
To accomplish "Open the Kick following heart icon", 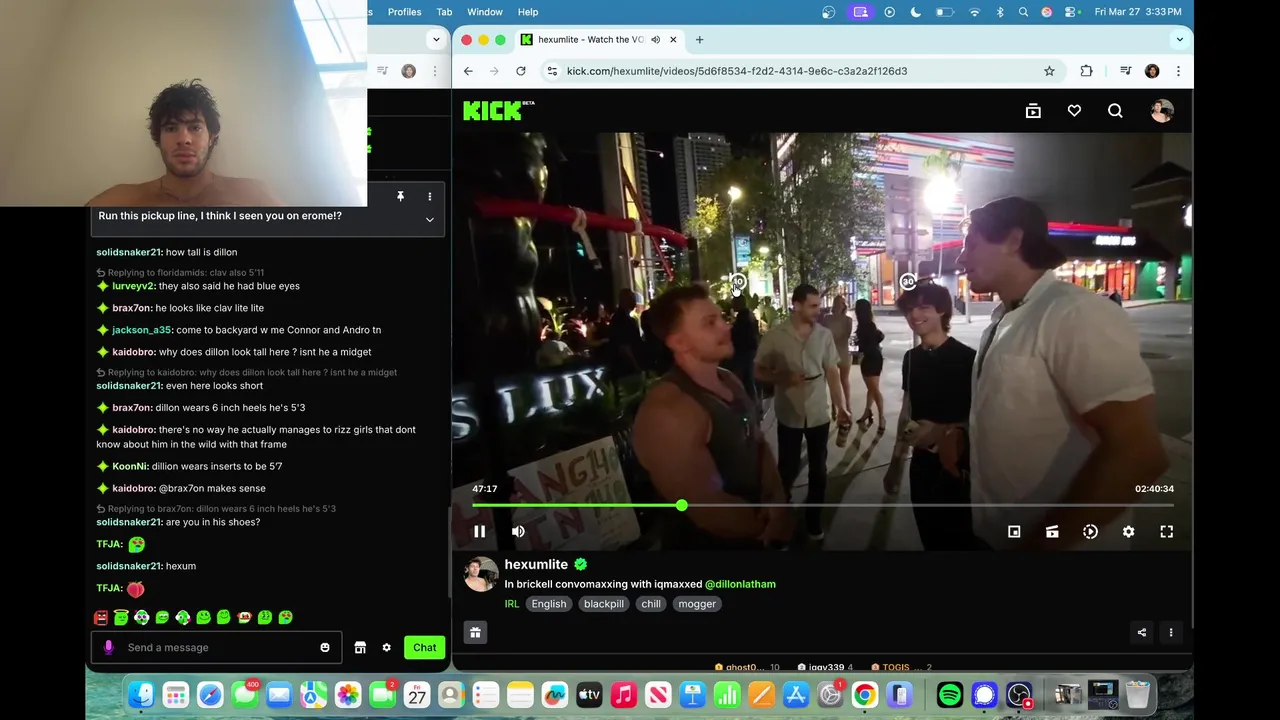I will coord(1074,111).
